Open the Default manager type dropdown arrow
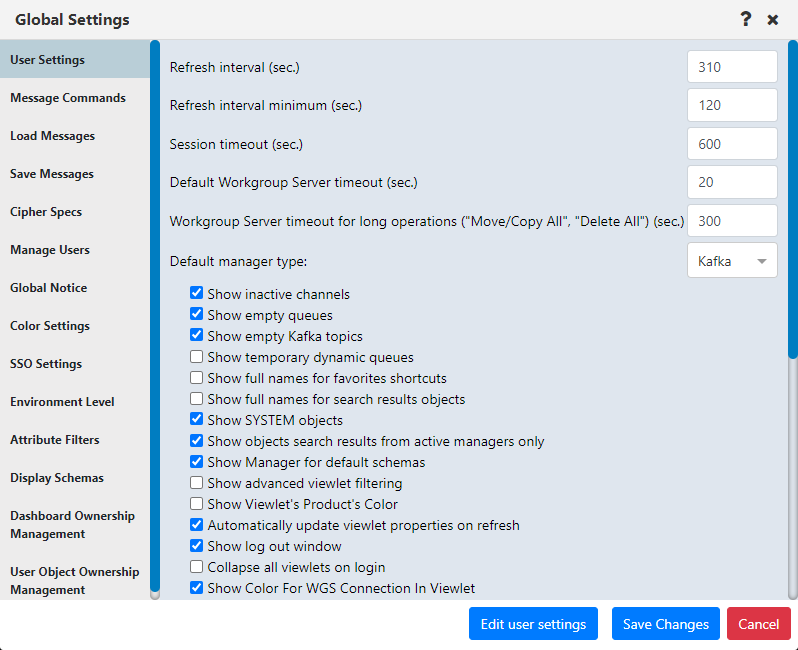This screenshot has height=650, width=798. pos(761,261)
